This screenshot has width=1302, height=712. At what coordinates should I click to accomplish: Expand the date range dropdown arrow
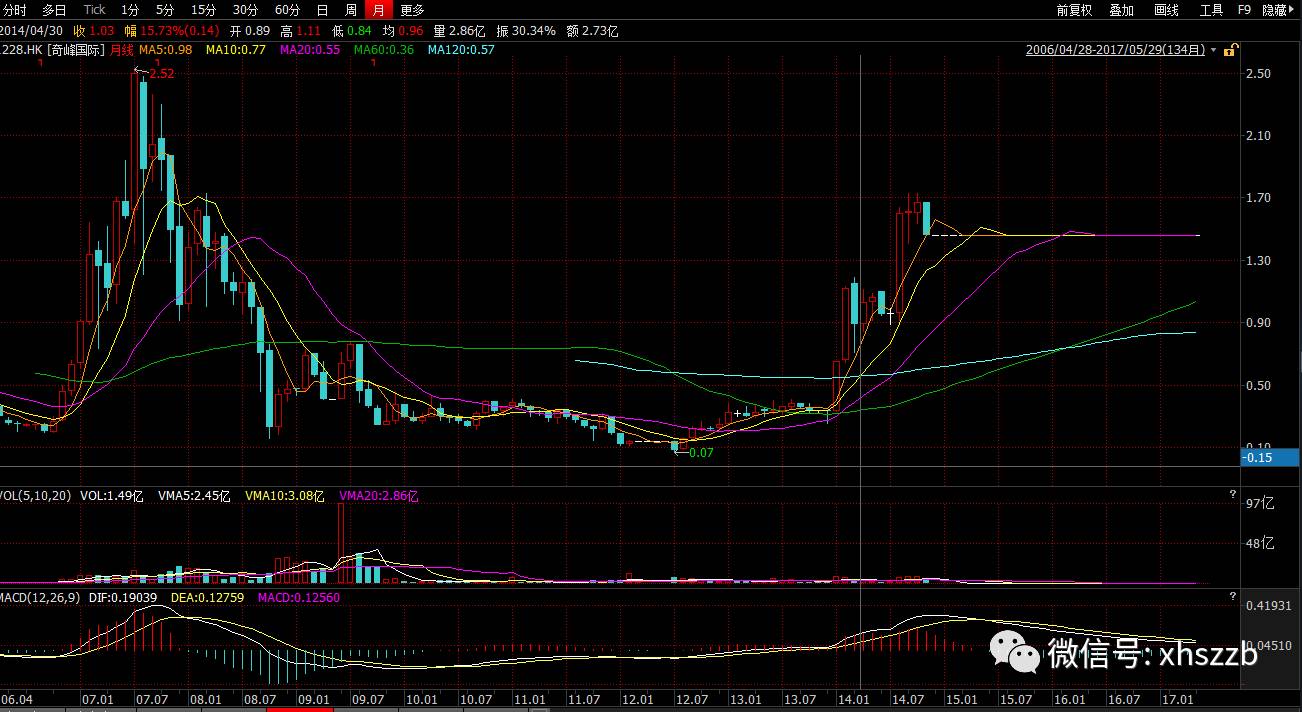(x=1214, y=50)
